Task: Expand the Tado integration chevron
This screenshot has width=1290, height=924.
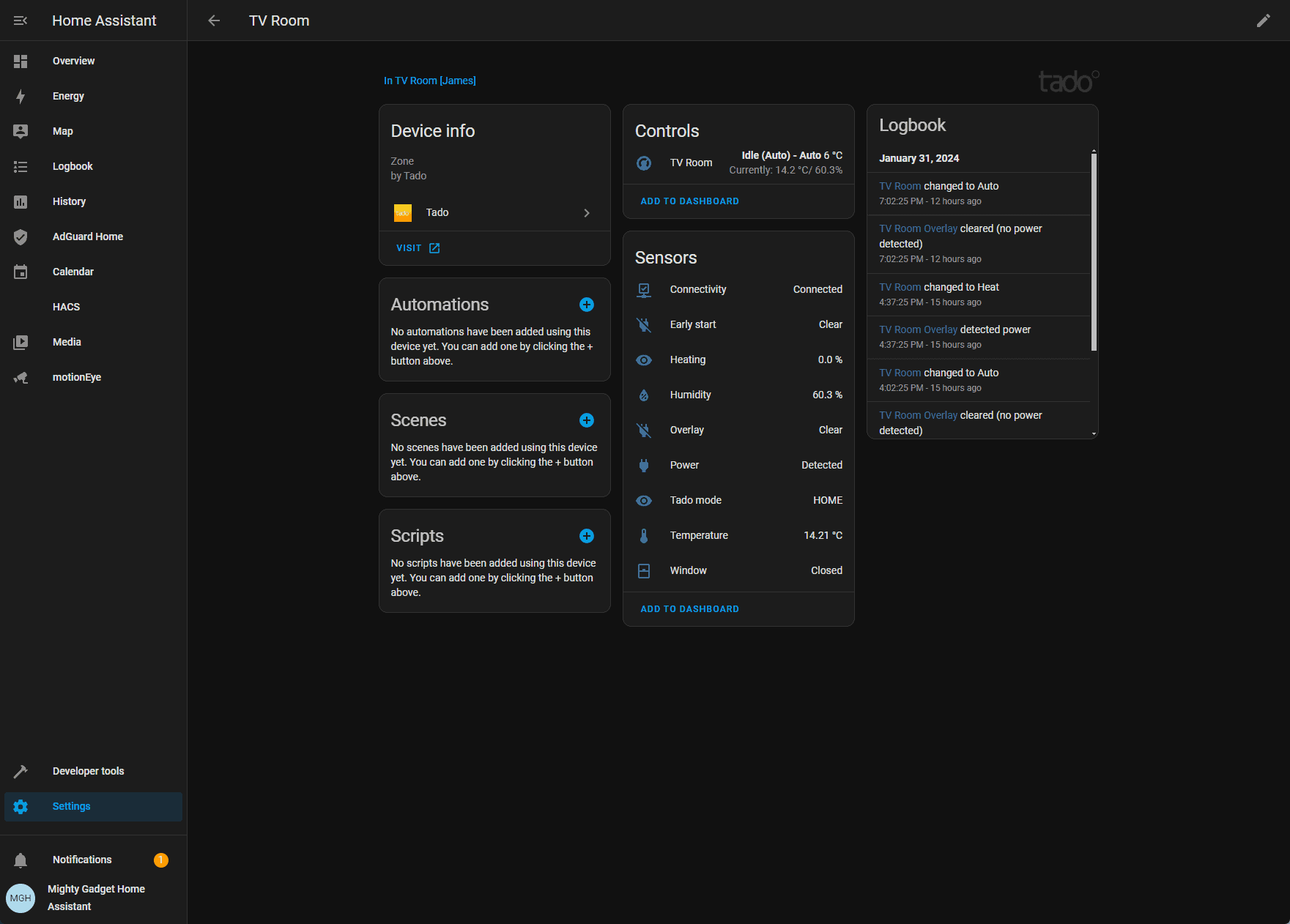Action: (x=586, y=213)
